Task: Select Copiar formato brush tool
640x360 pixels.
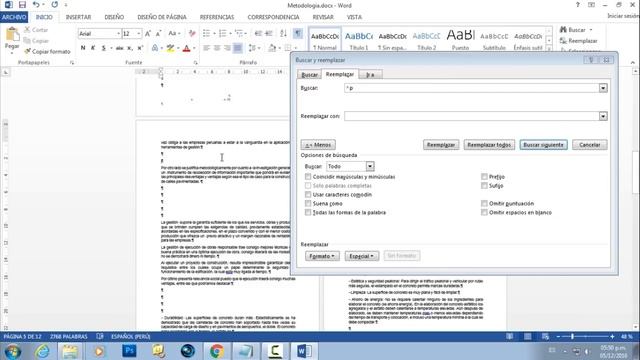Action: [x=47, y=51]
